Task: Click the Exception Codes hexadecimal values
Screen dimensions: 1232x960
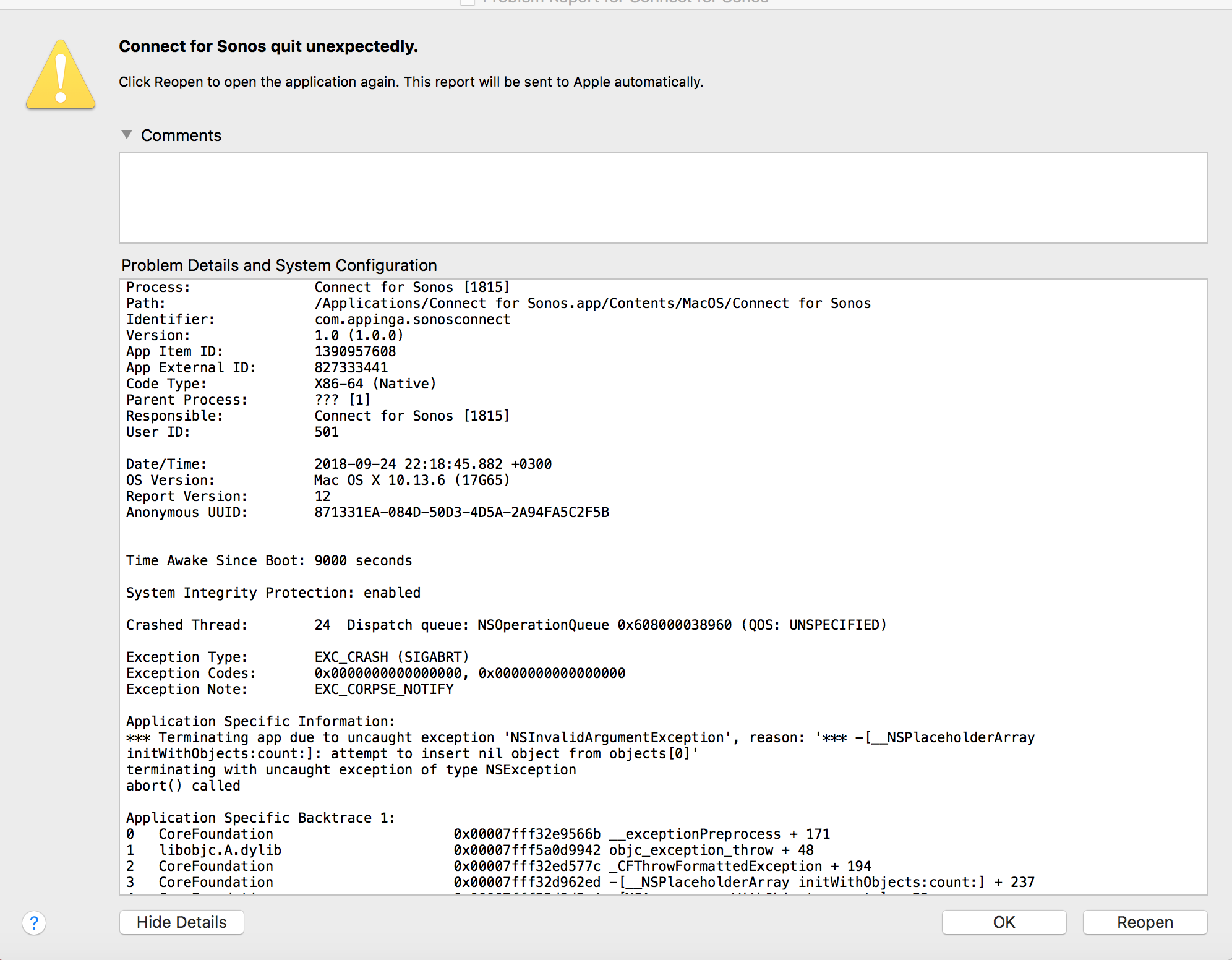Action: click(x=470, y=673)
